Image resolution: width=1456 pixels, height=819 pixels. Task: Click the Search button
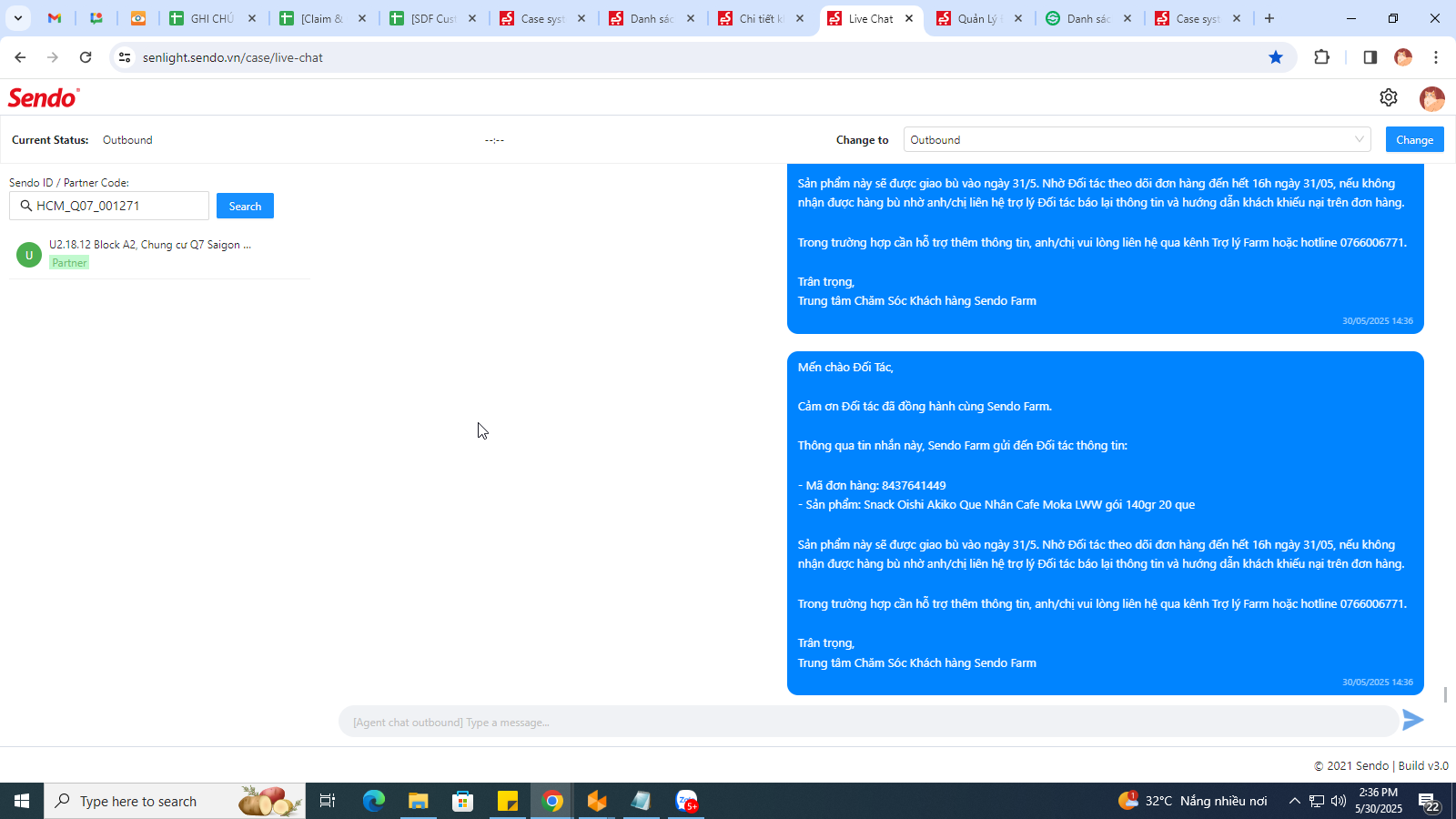[x=245, y=206]
